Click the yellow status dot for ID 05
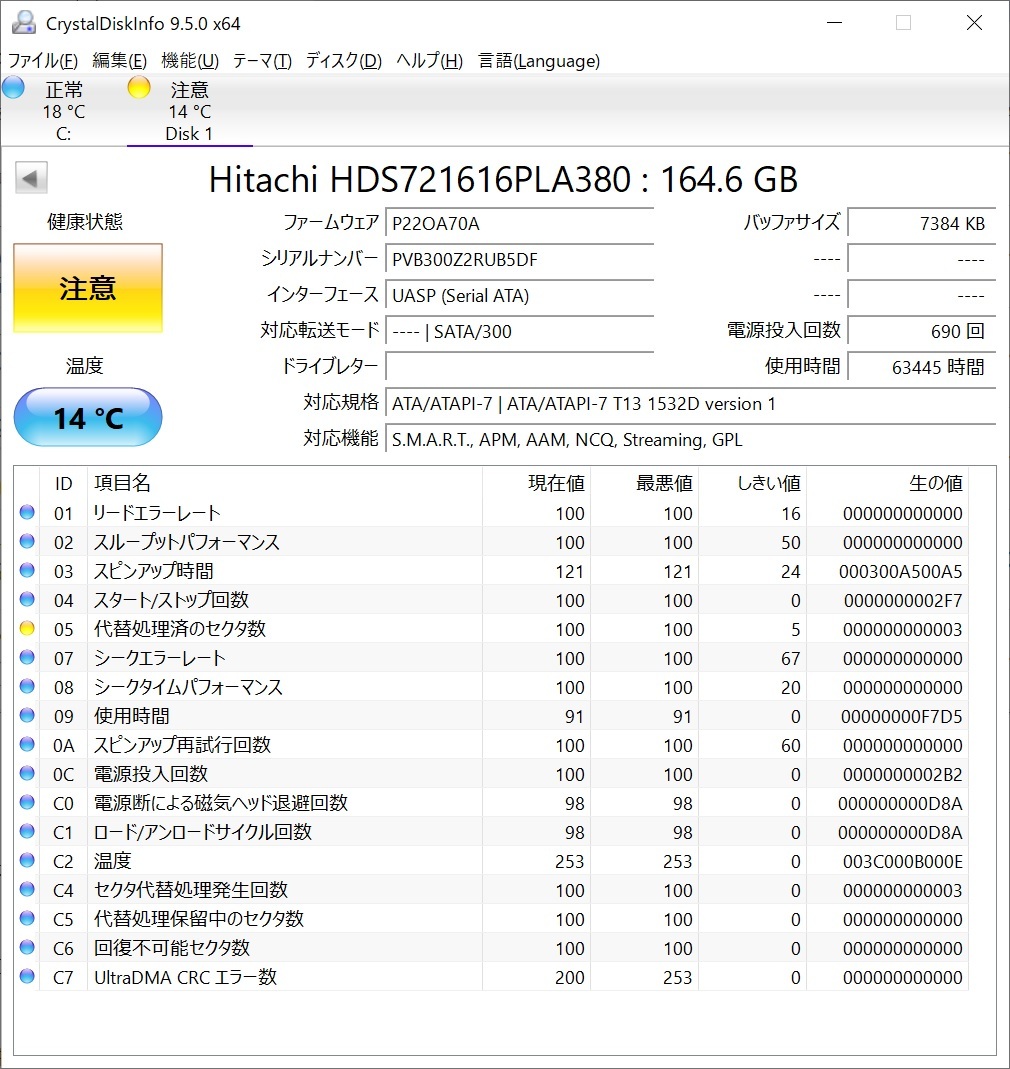The image size is (1010, 1069). (27, 628)
